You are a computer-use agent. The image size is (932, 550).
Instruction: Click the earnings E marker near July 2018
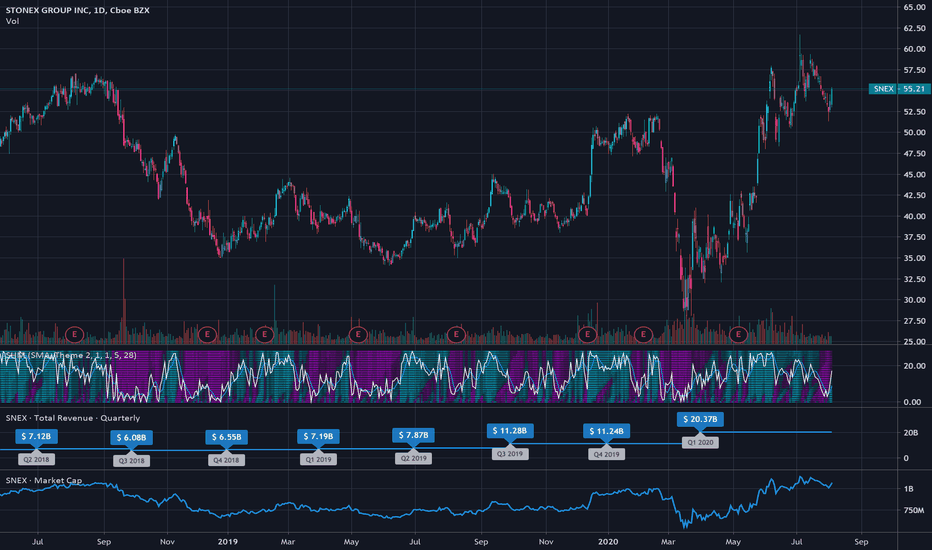(74, 335)
